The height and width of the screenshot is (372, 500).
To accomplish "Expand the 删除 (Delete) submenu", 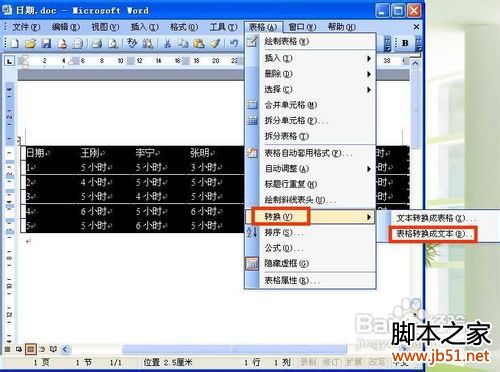I will coord(310,74).
